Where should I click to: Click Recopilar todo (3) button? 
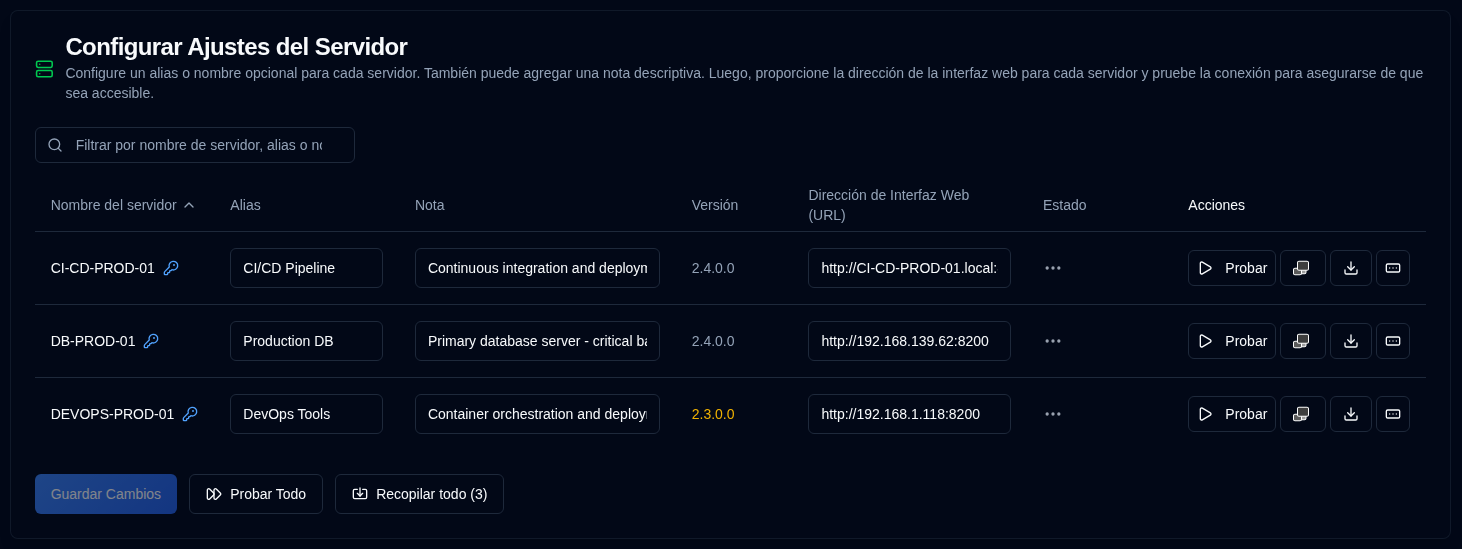click(x=419, y=494)
